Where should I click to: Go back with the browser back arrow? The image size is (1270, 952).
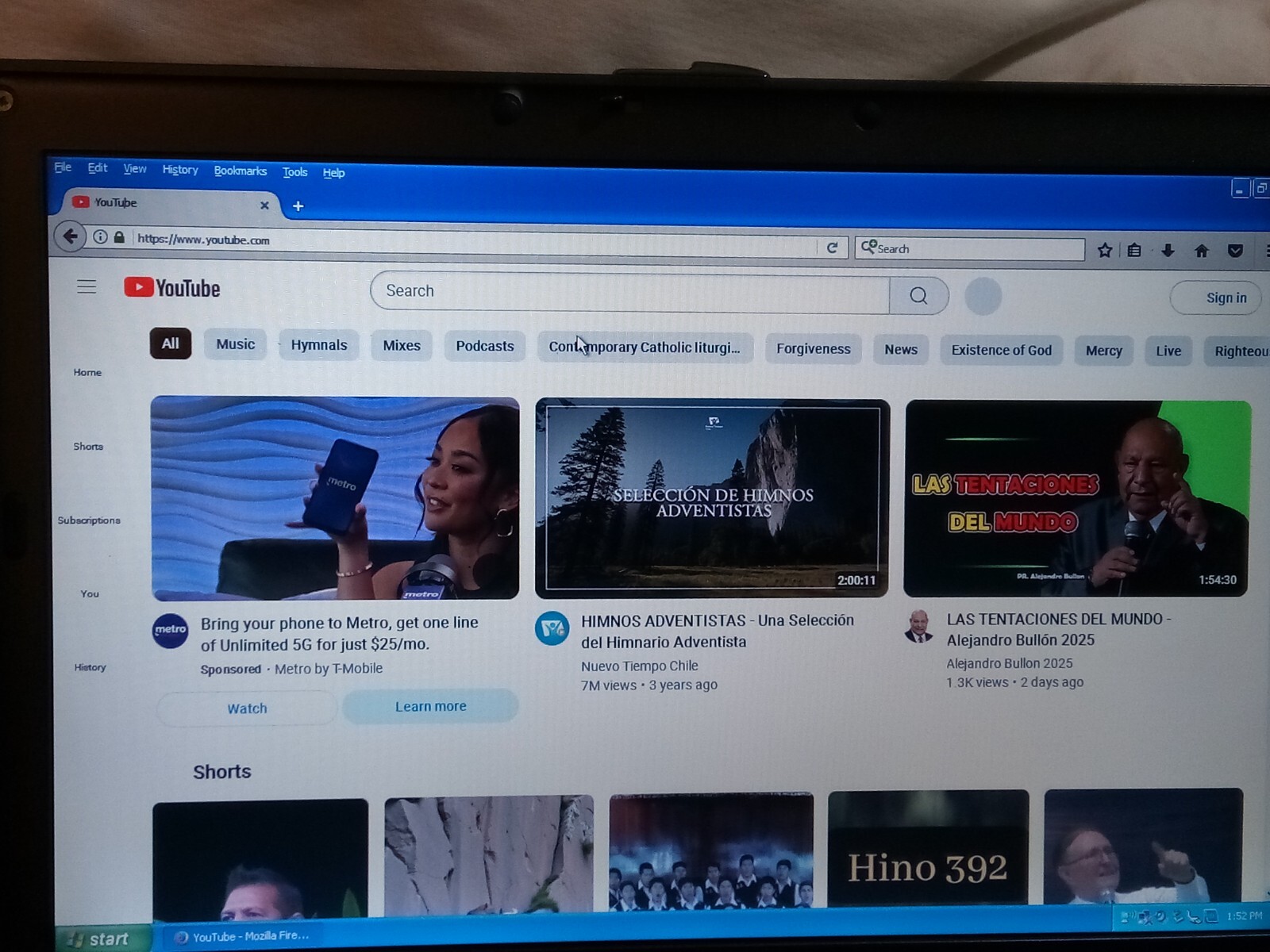70,236
